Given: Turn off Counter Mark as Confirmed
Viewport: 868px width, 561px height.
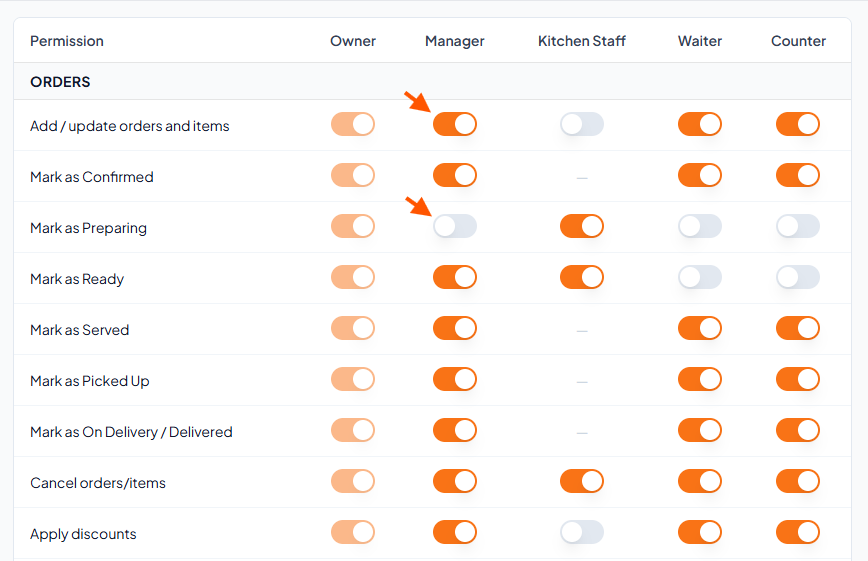Looking at the screenshot, I should click(798, 175).
